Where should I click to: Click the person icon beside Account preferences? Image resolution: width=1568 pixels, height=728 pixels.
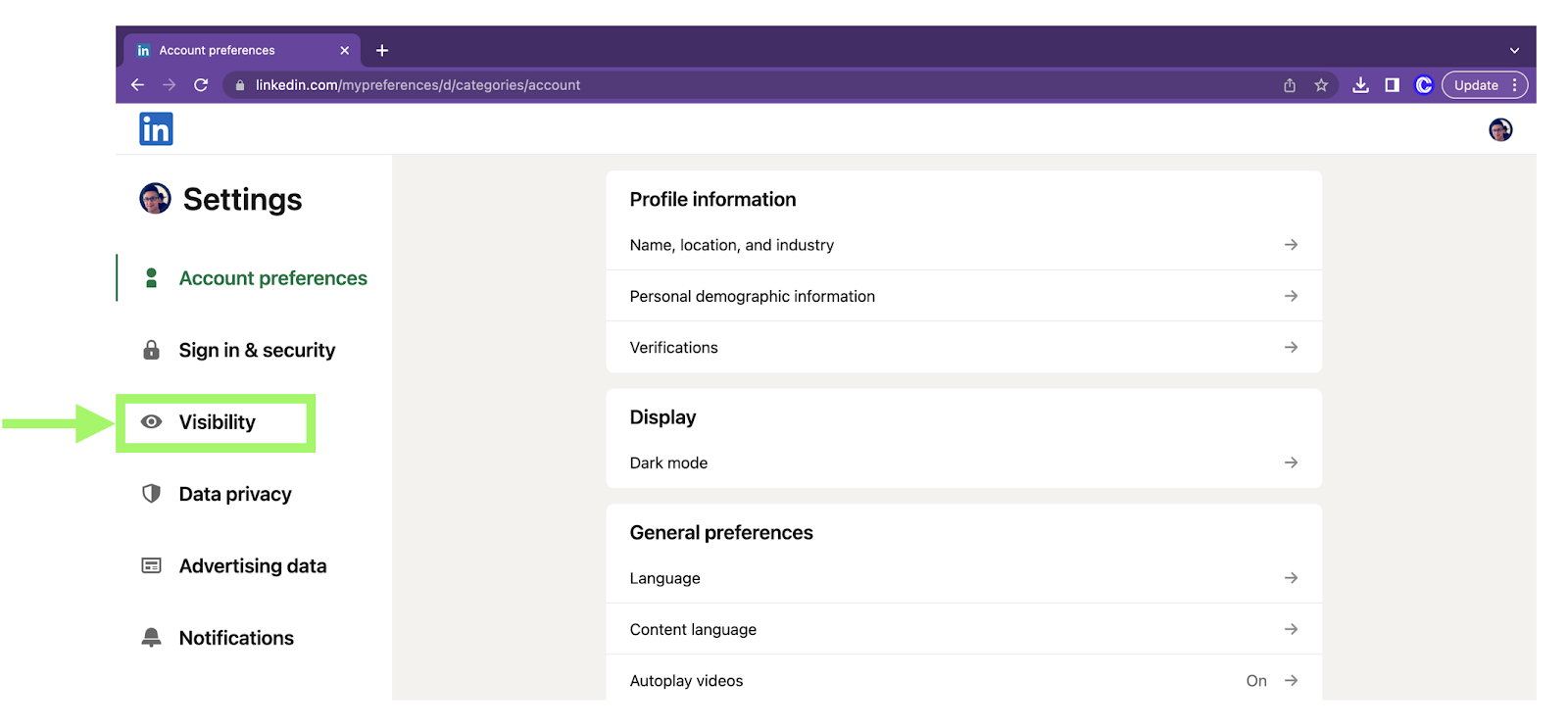[x=151, y=278]
